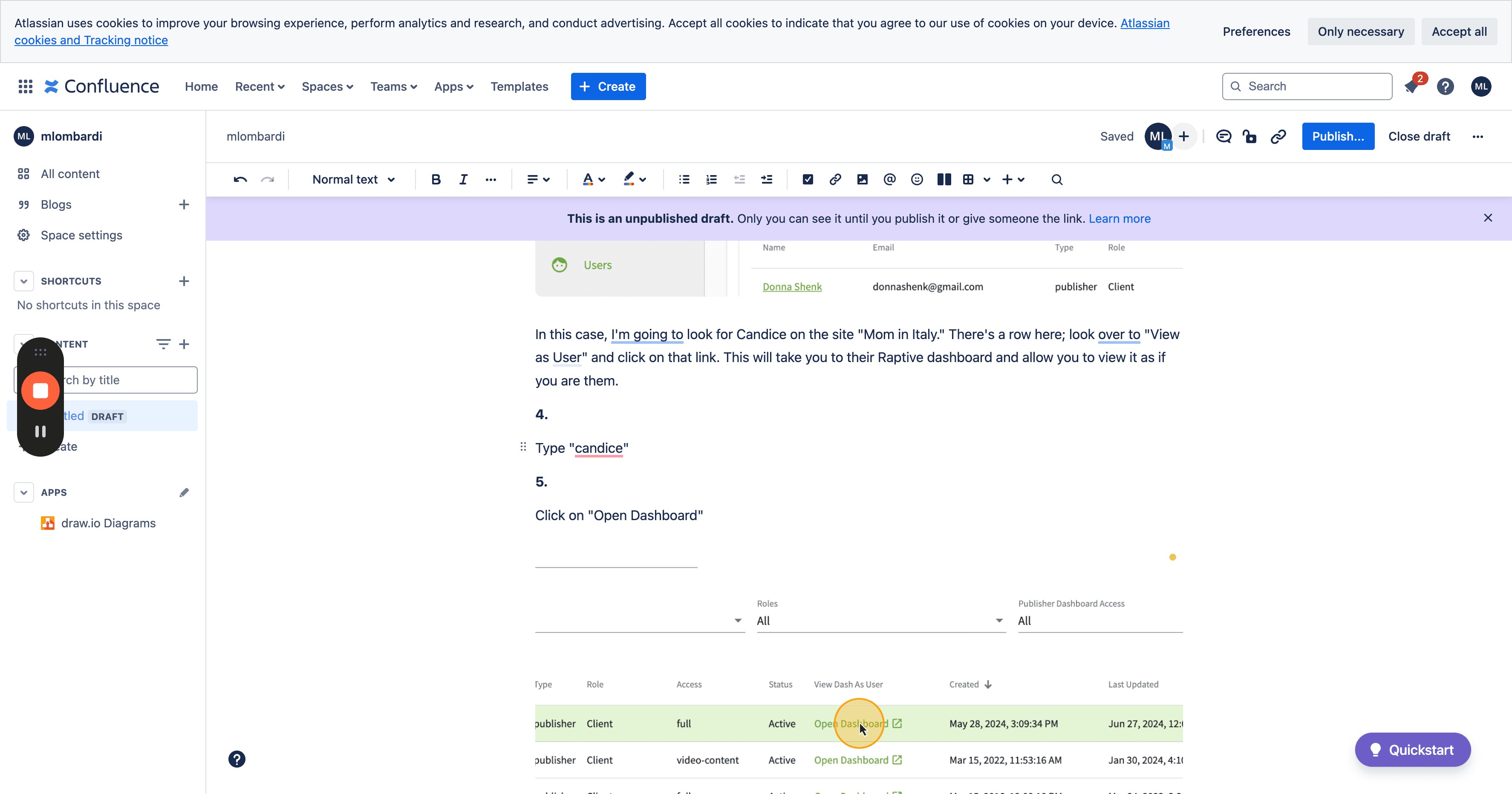The image size is (1512, 794).
Task: Insert an image or file
Action: tap(862, 180)
